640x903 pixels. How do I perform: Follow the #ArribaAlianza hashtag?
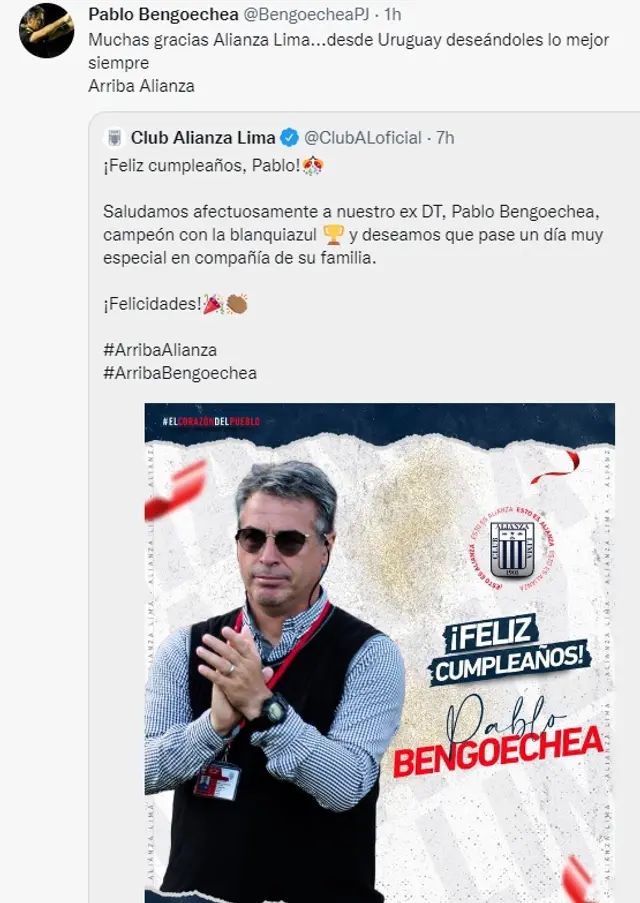coord(160,350)
